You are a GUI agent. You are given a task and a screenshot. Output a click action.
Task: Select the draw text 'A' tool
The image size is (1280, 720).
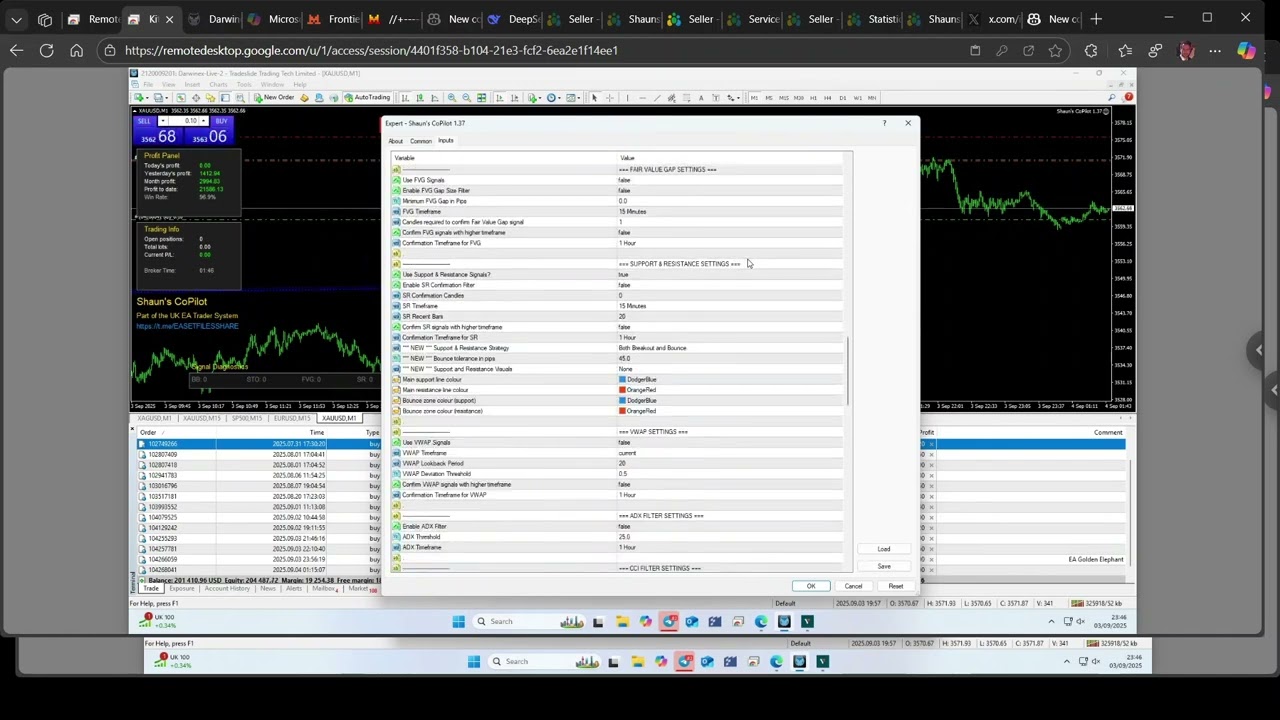(700, 97)
